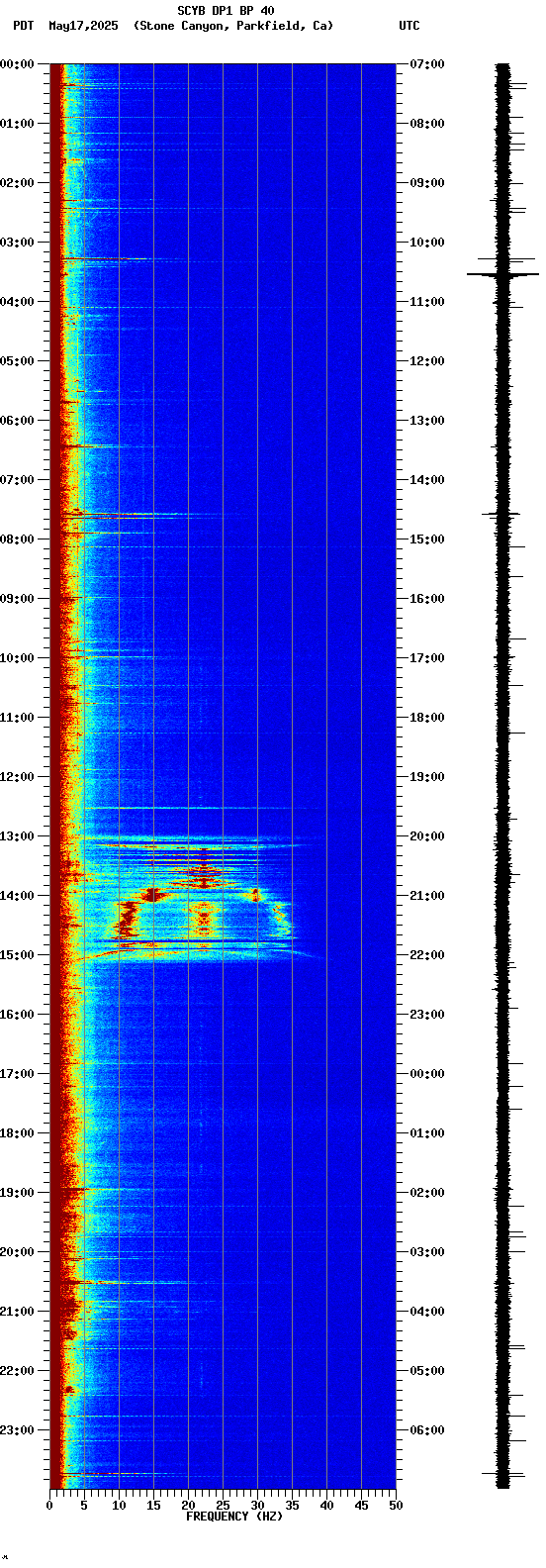Click the '09:00' PDT time label
Screen dimensions: 546x1568
[x=17, y=599]
